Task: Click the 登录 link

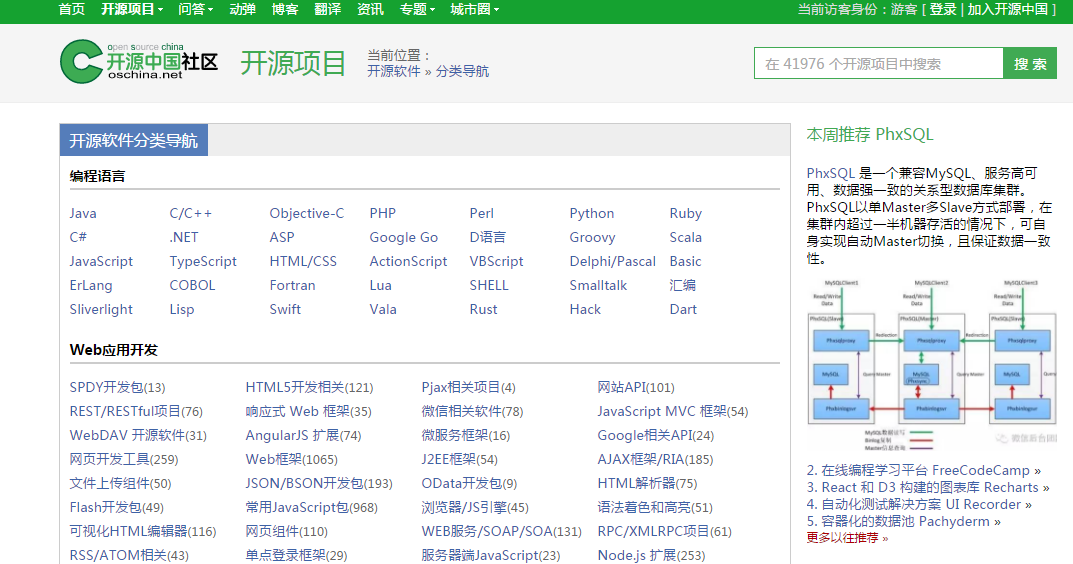Action: point(943,9)
